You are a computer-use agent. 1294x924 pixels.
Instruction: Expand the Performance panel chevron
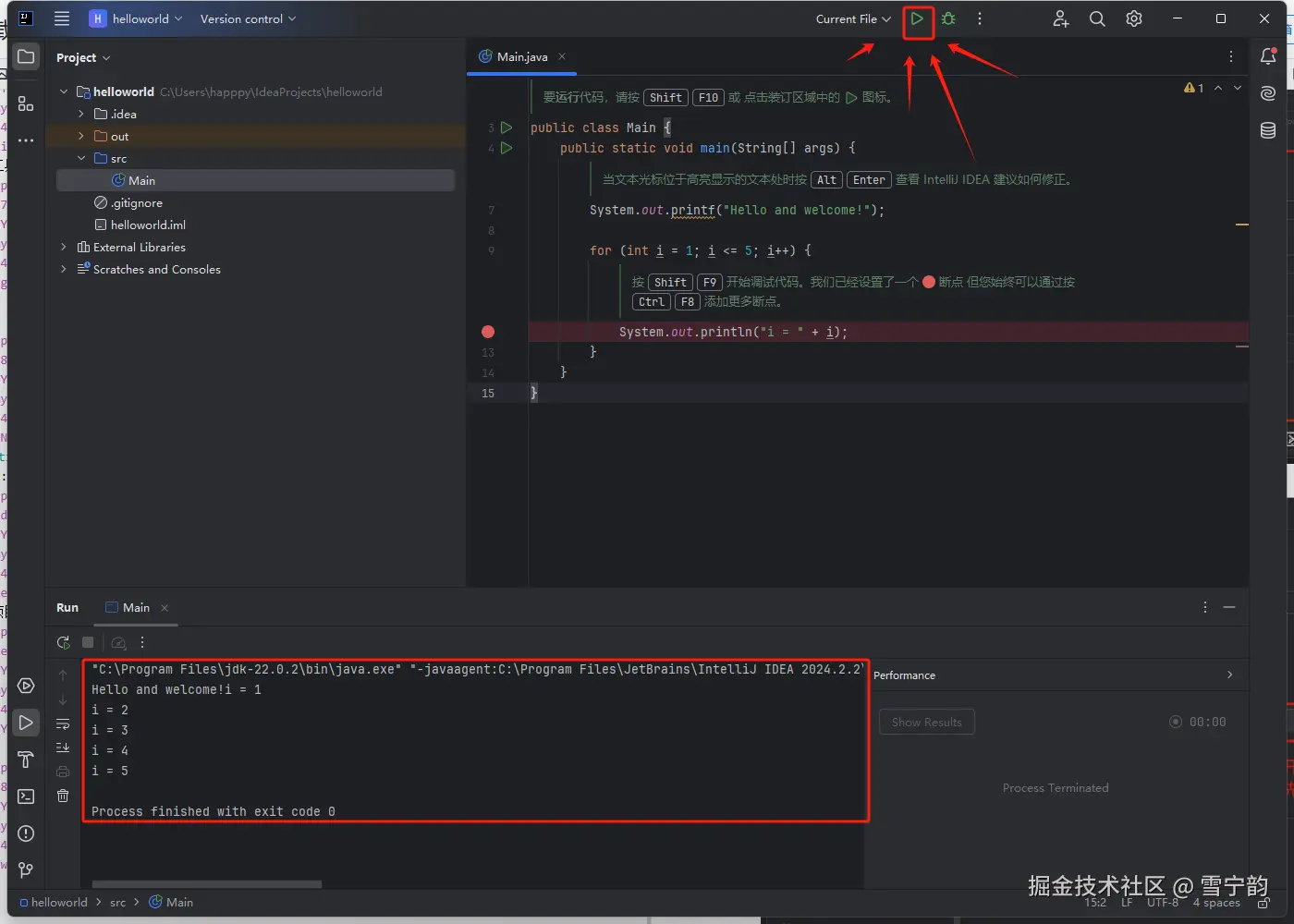[1229, 675]
